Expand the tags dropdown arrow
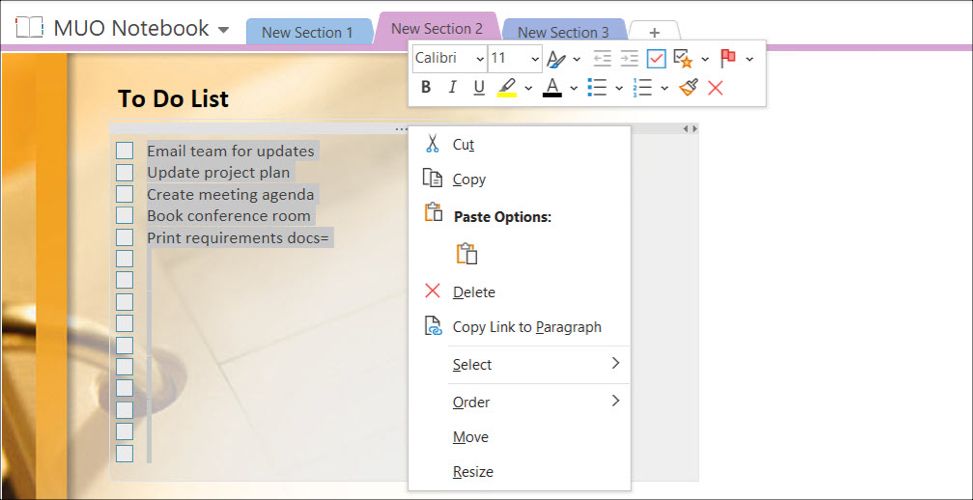The image size is (973, 500). (x=705, y=59)
